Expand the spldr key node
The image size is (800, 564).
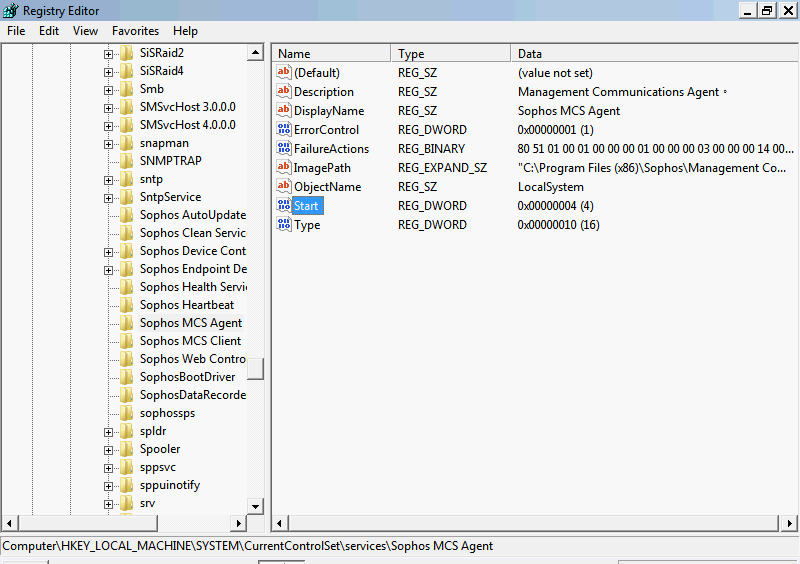(108, 432)
